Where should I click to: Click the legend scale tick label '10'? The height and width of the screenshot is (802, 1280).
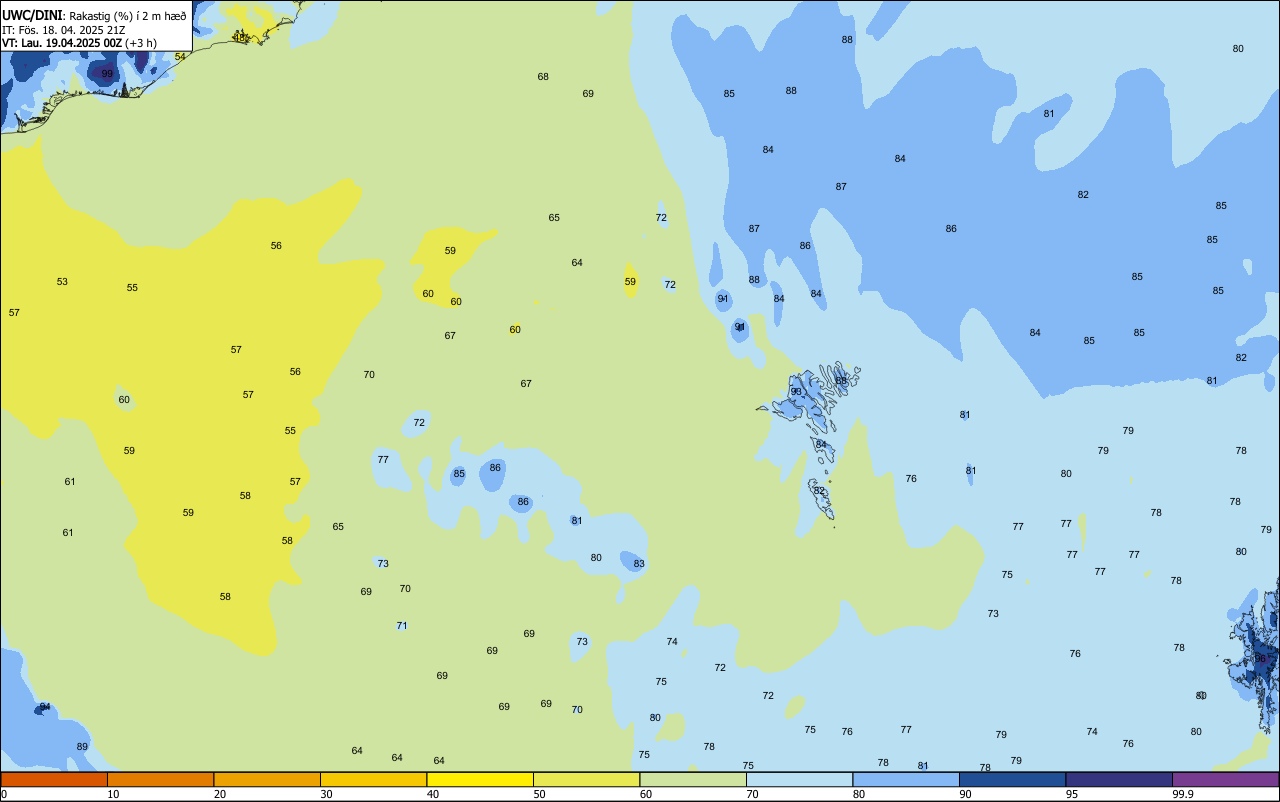[x=113, y=794]
